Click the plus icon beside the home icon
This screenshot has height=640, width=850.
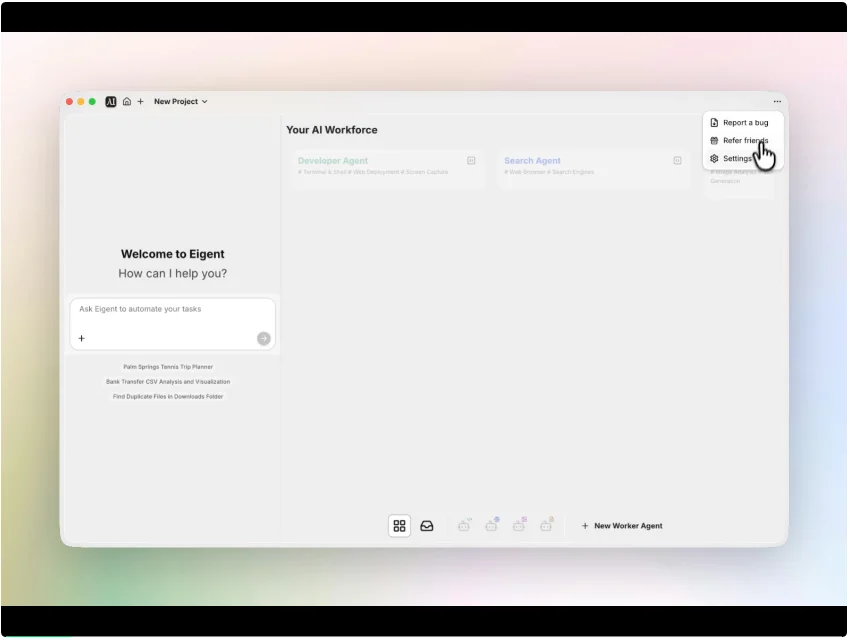click(141, 102)
